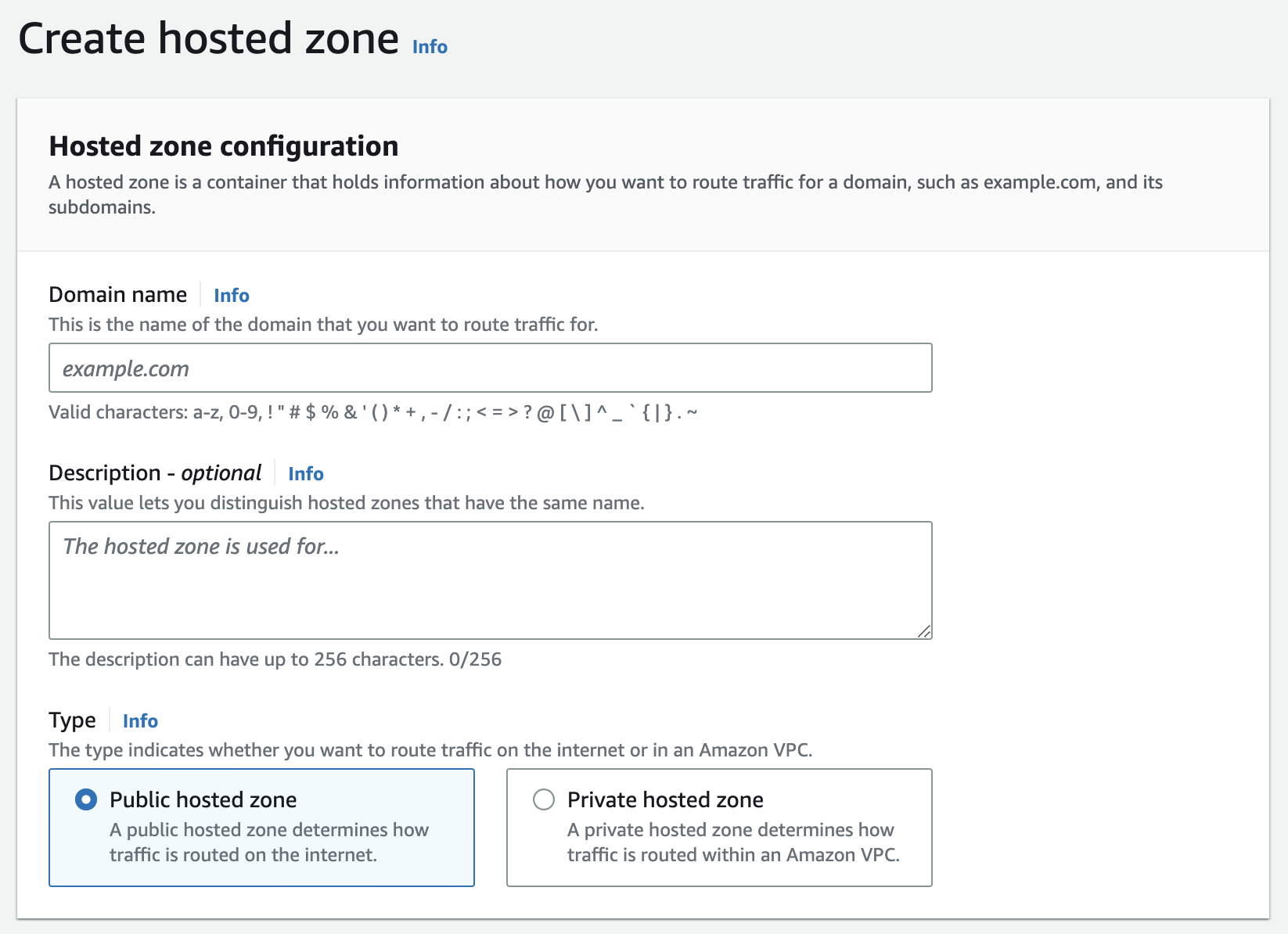Focus the example.com domain name input
Screen dimensions: 1288x934
click(490, 368)
